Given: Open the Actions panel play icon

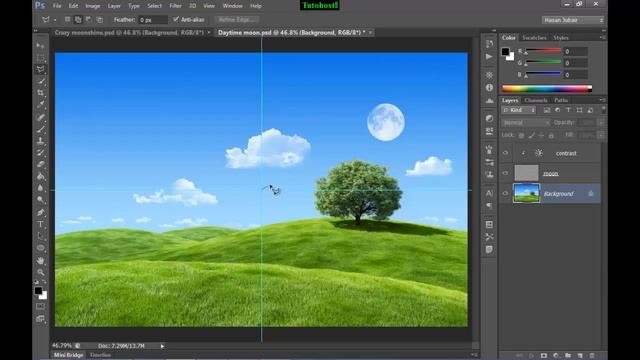Looking at the screenshot, I should click(x=489, y=57).
